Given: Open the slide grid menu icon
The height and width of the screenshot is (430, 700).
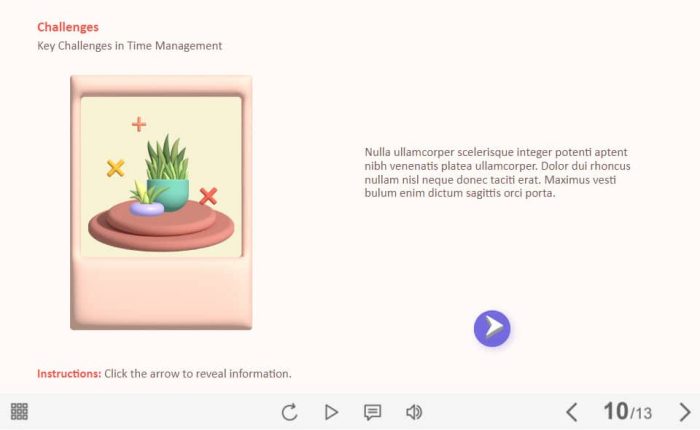Looking at the screenshot, I should click(x=19, y=411).
